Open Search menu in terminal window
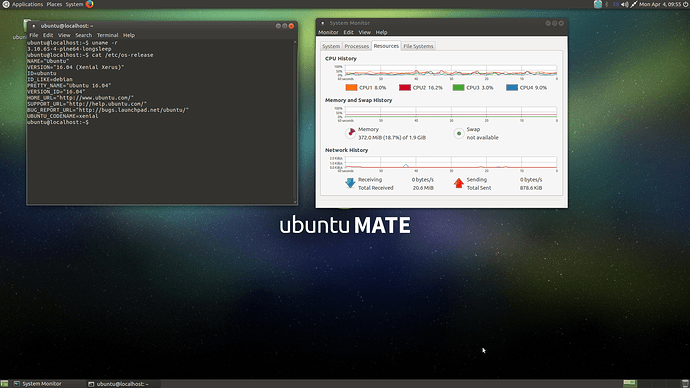690x388 pixels. pyautogui.click(x=83, y=35)
